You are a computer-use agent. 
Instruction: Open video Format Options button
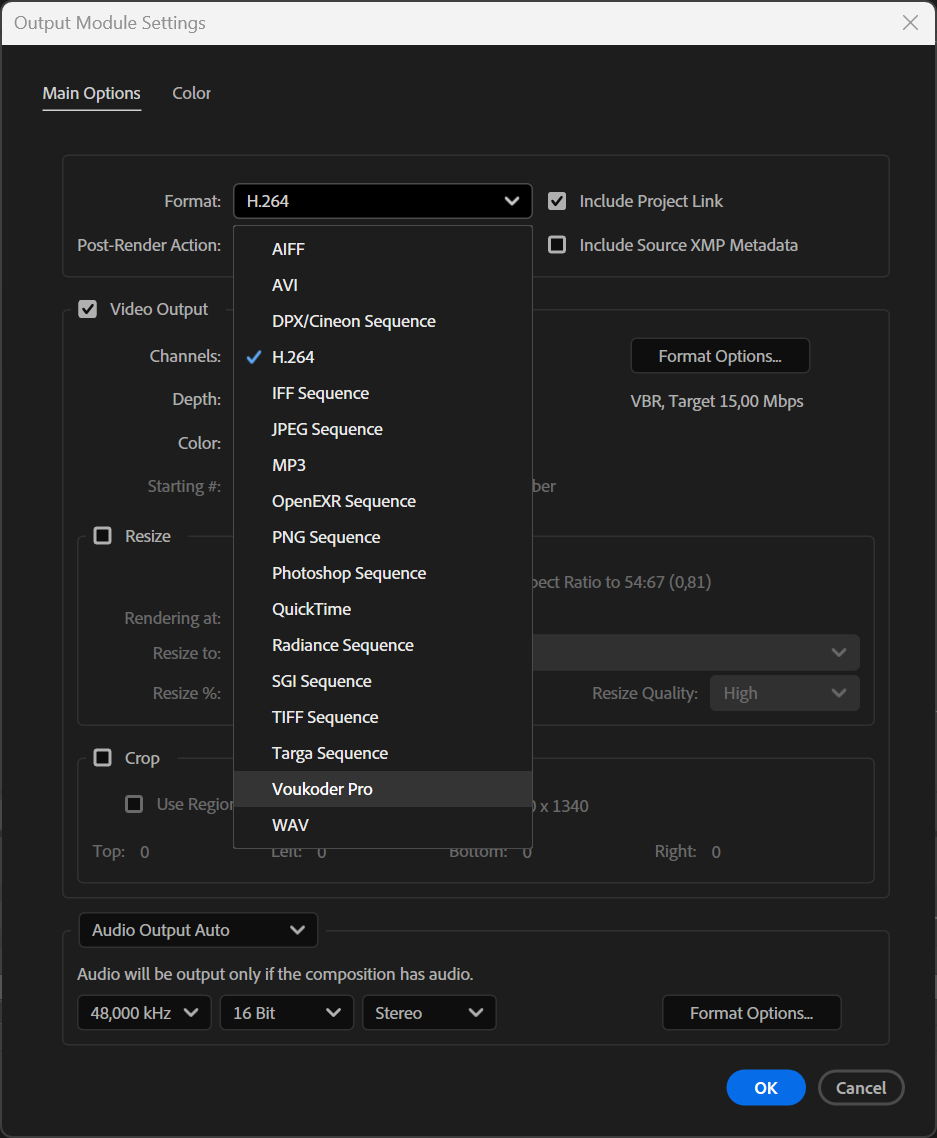[x=719, y=356]
